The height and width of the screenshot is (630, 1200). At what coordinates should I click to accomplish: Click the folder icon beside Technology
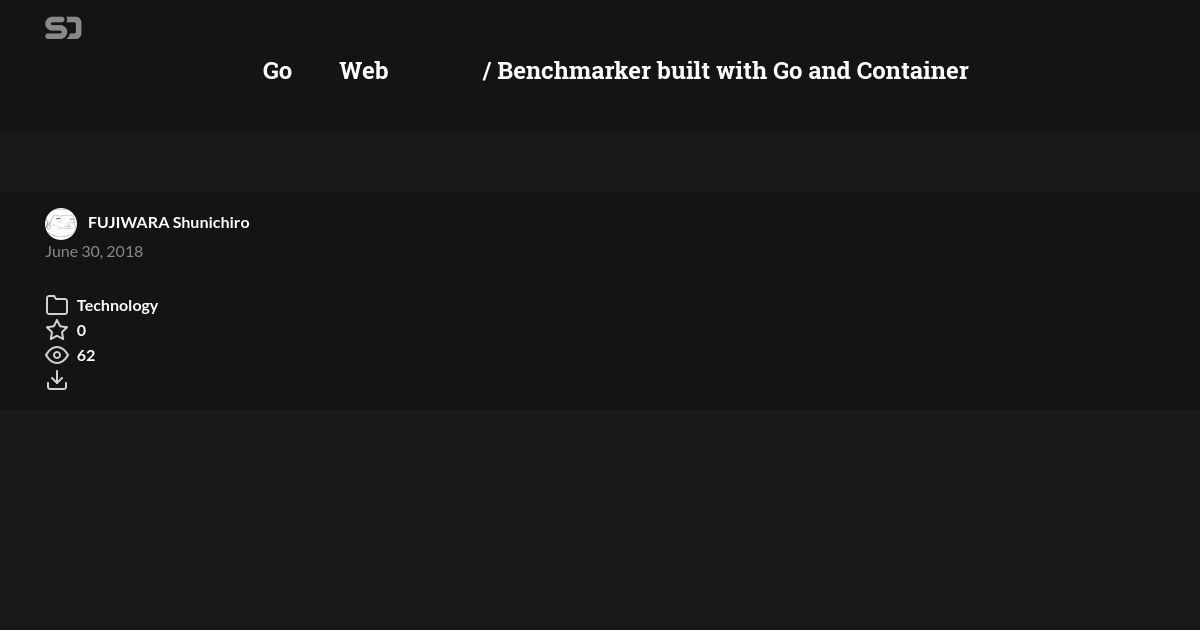(57, 305)
